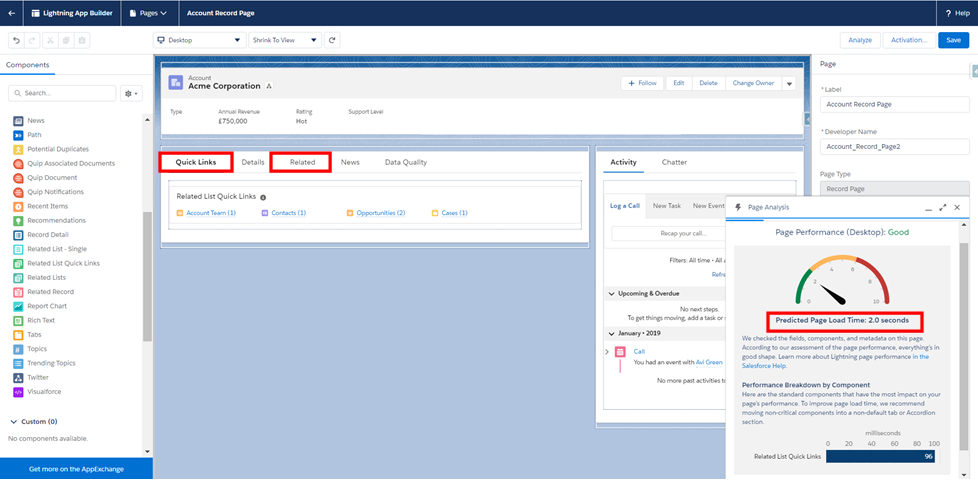The image size is (978, 480).
Task: Select Related List Quick Links component icon
Action: click(x=18, y=264)
